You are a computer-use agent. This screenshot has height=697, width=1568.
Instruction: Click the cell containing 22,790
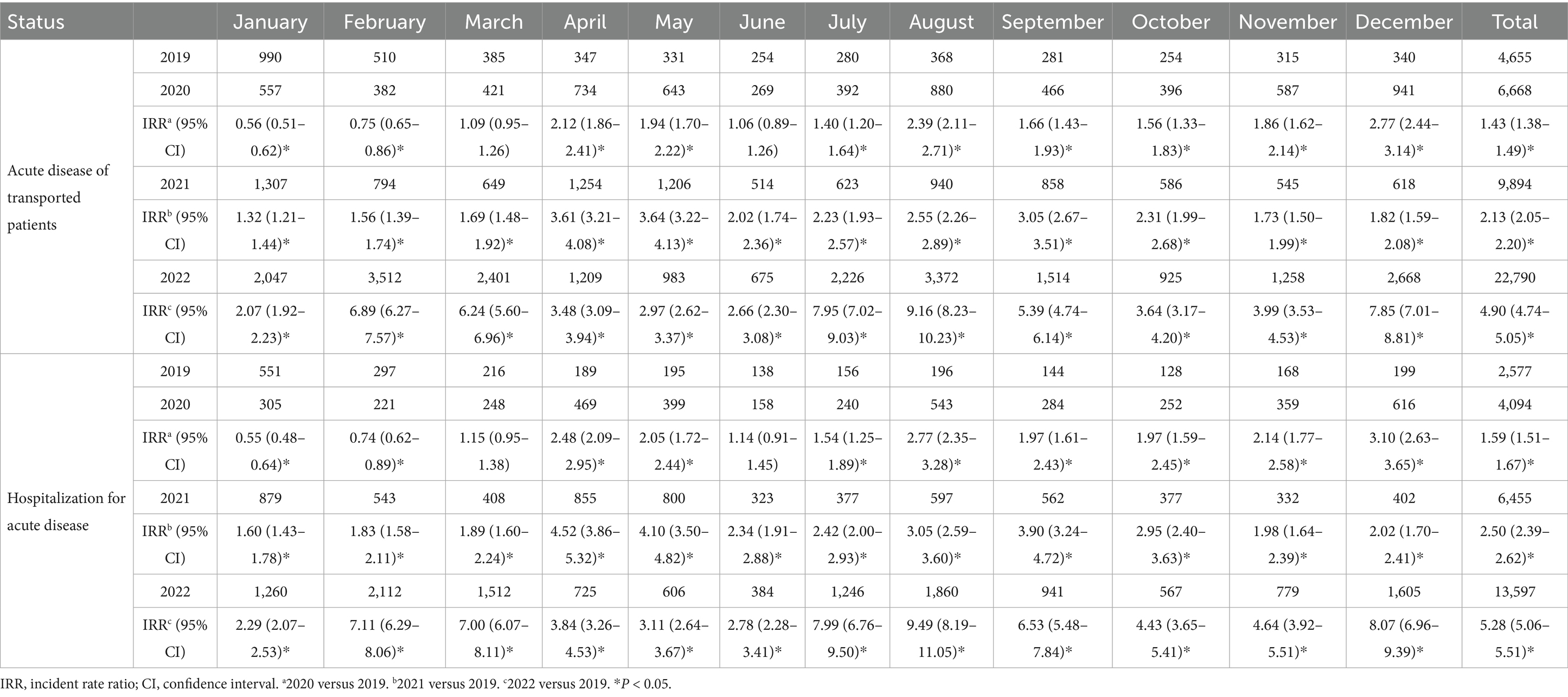pyautogui.click(x=1514, y=277)
